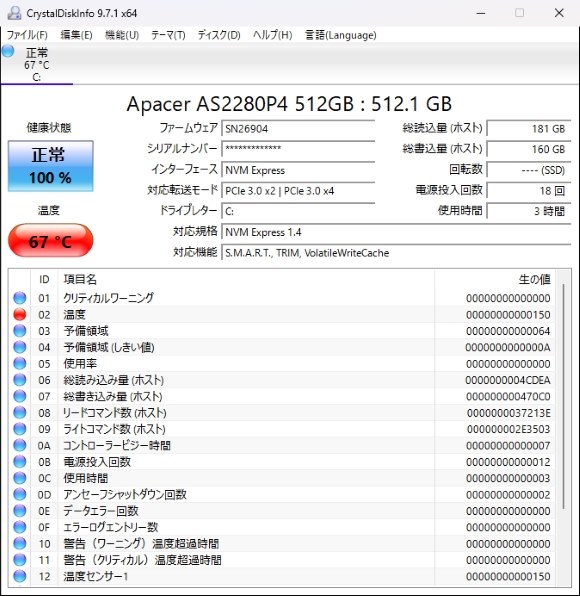
Task: Click the blue drive status orb beside the C: tab
Action: (8, 51)
